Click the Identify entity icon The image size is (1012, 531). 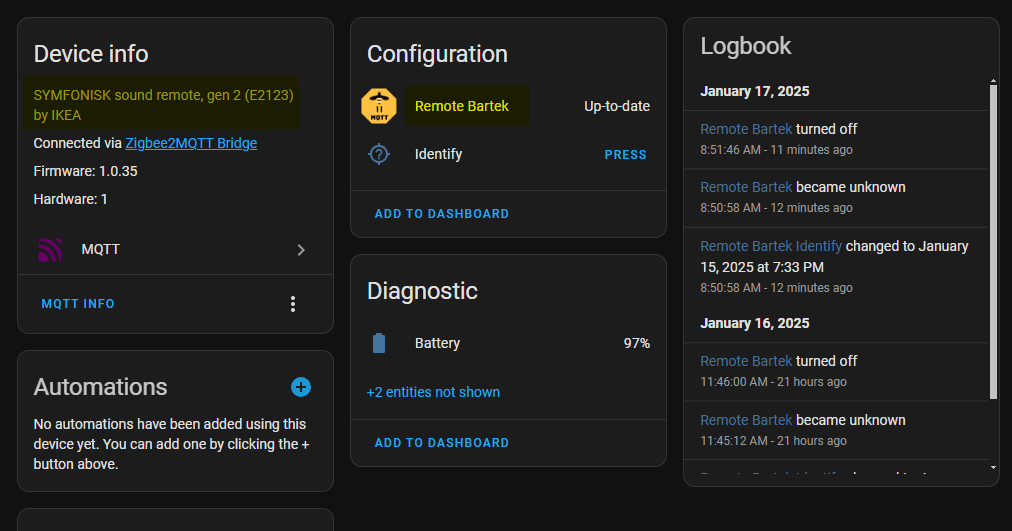point(379,155)
